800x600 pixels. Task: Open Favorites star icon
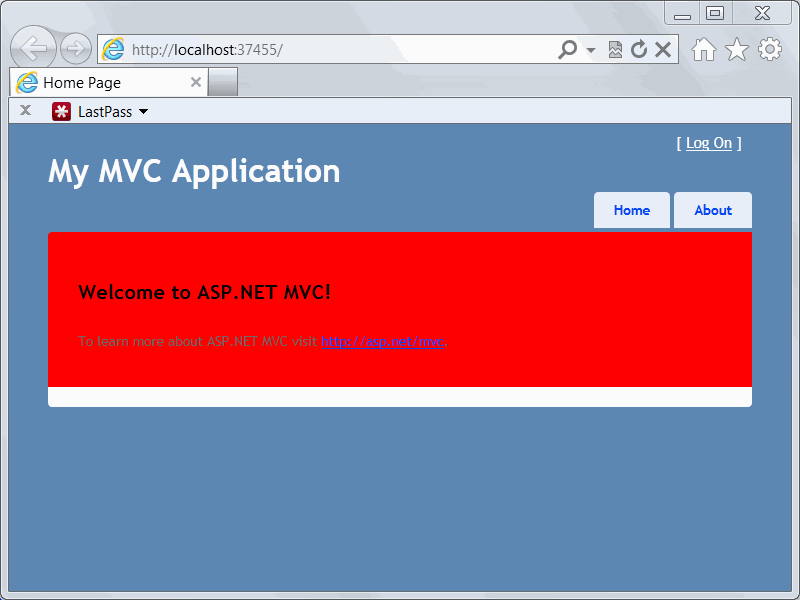click(737, 49)
